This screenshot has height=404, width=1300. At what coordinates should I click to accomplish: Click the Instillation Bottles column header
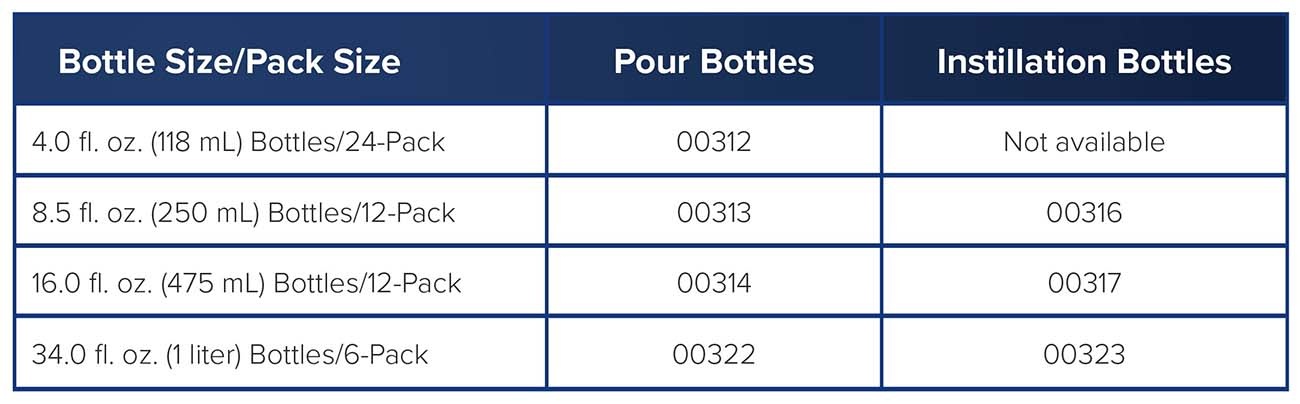(1084, 62)
